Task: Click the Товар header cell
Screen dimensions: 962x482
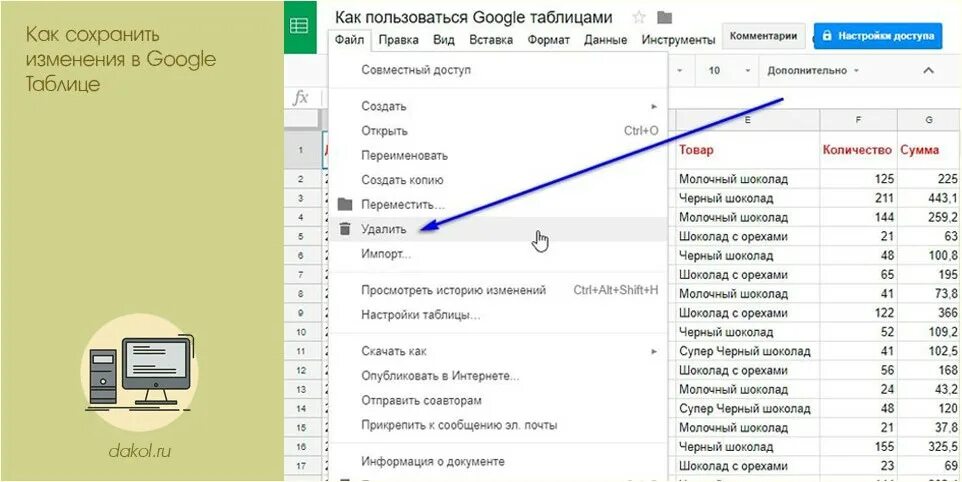Action: (x=747, y=150)
